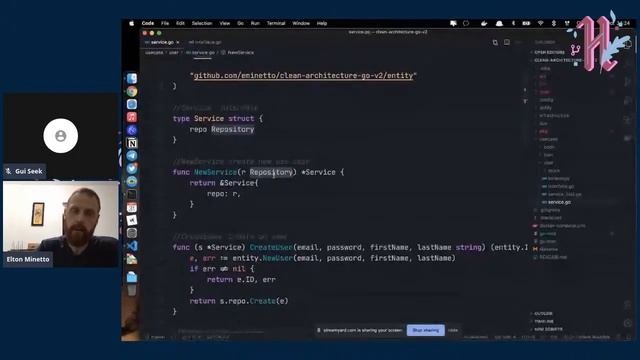Expand the OUTLINE section
Screen dimensions: 640x360
click(543, 313)
